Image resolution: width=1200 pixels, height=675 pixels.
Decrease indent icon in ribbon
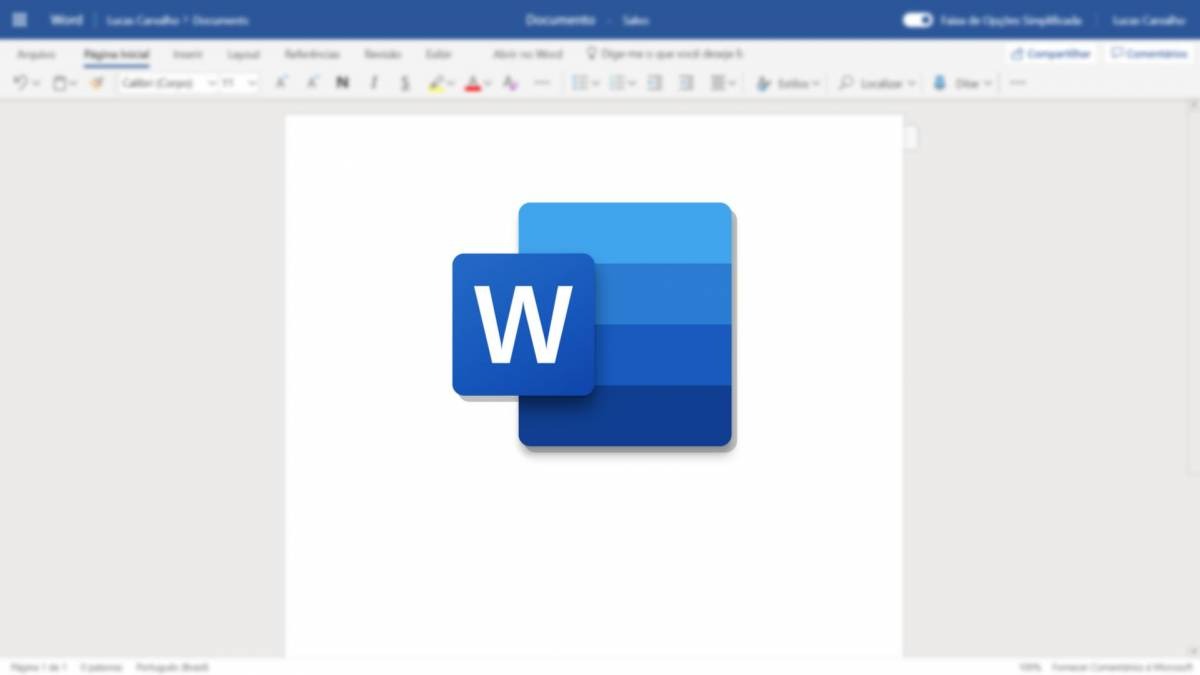point(655,84)
